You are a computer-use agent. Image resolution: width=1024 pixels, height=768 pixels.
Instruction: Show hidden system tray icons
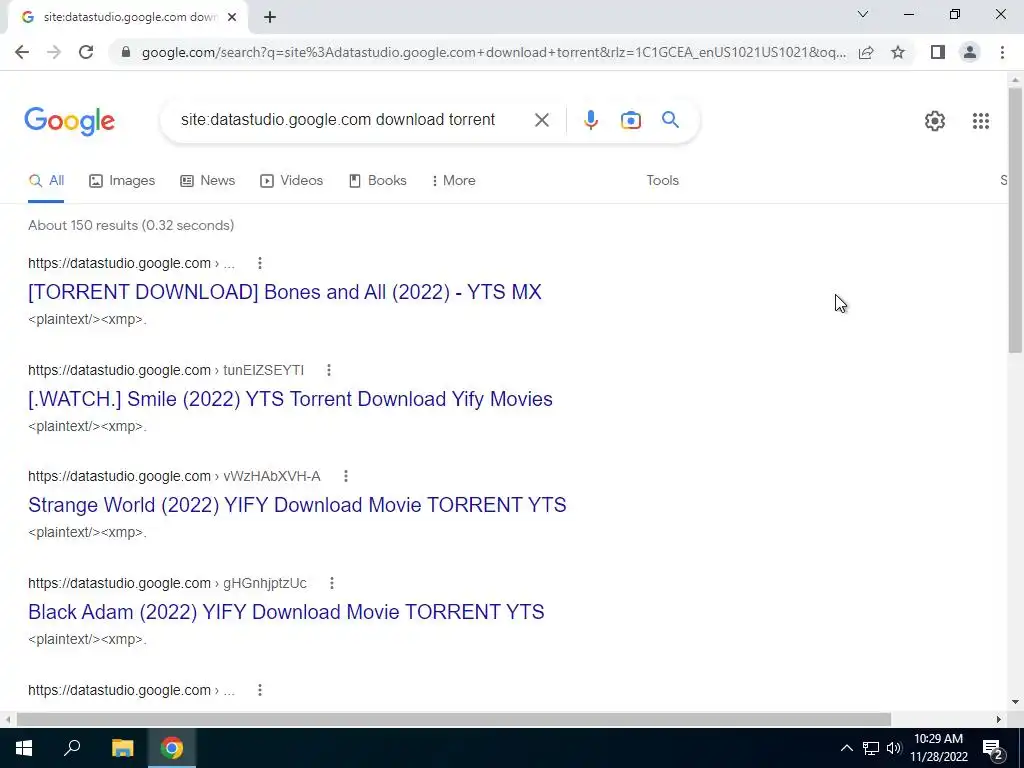point(846,748)
